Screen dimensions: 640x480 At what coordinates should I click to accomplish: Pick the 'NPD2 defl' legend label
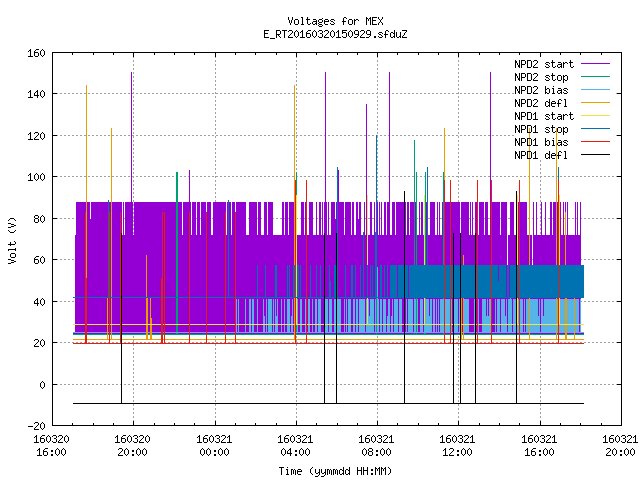coord(541,103)
